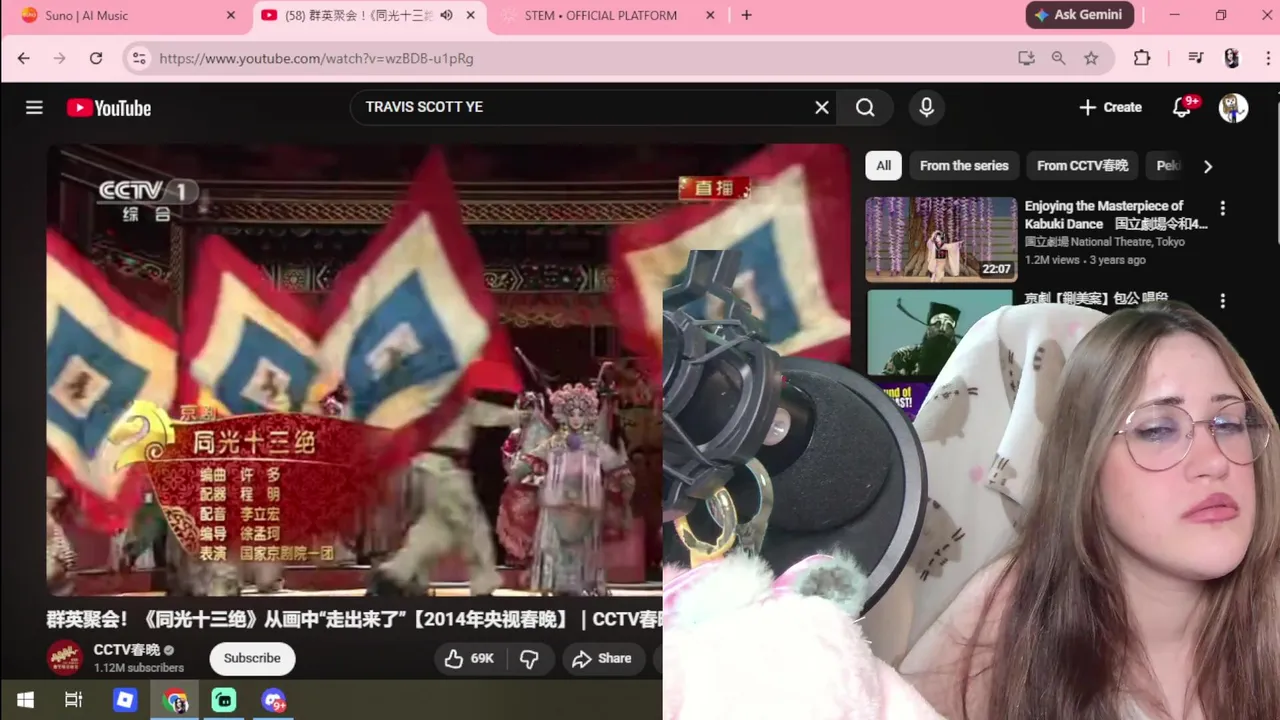The image size is (1280, 720).
Task: Open Task View on the taskbar
Action: (x=73, y=700)
